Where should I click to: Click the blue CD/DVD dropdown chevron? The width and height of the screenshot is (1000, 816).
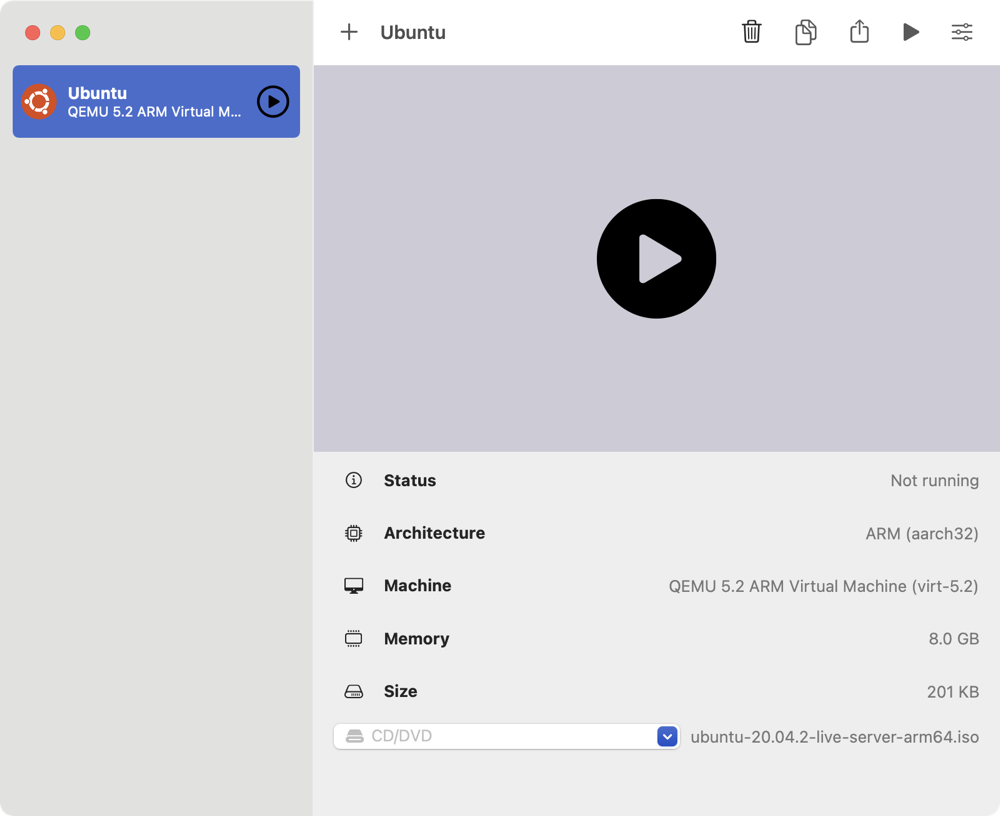(667, 737)
